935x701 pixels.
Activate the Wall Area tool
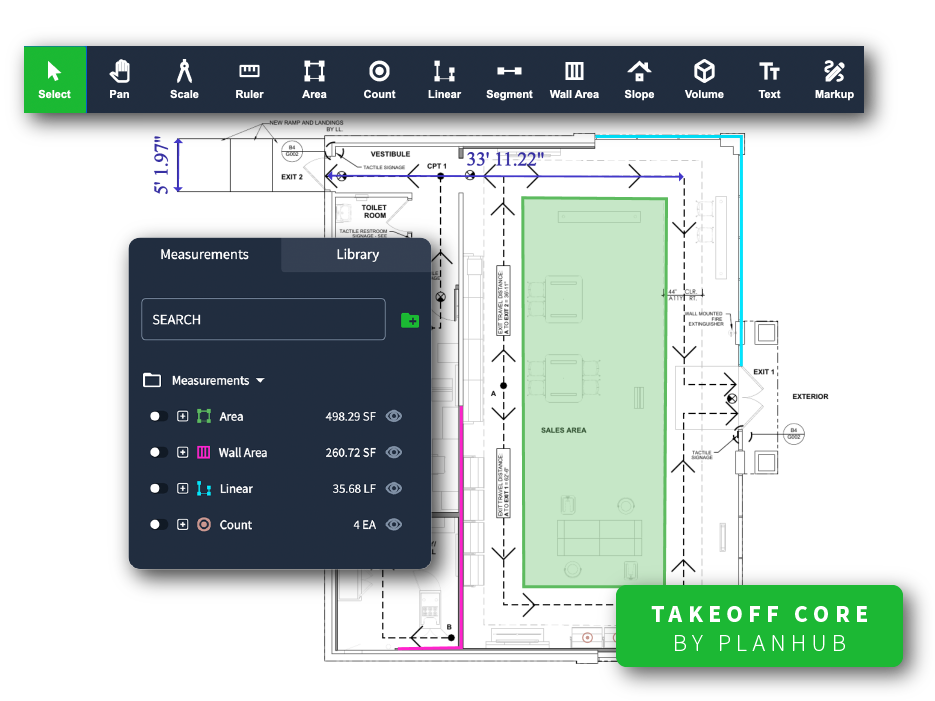(574, 79)
